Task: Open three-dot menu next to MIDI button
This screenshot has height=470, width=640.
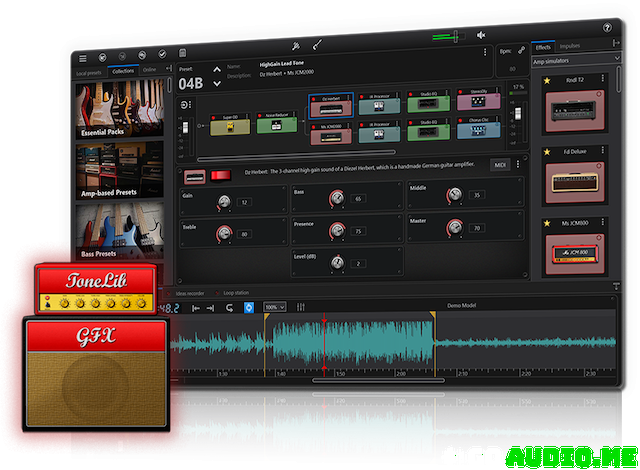Action: coord(518,164)
